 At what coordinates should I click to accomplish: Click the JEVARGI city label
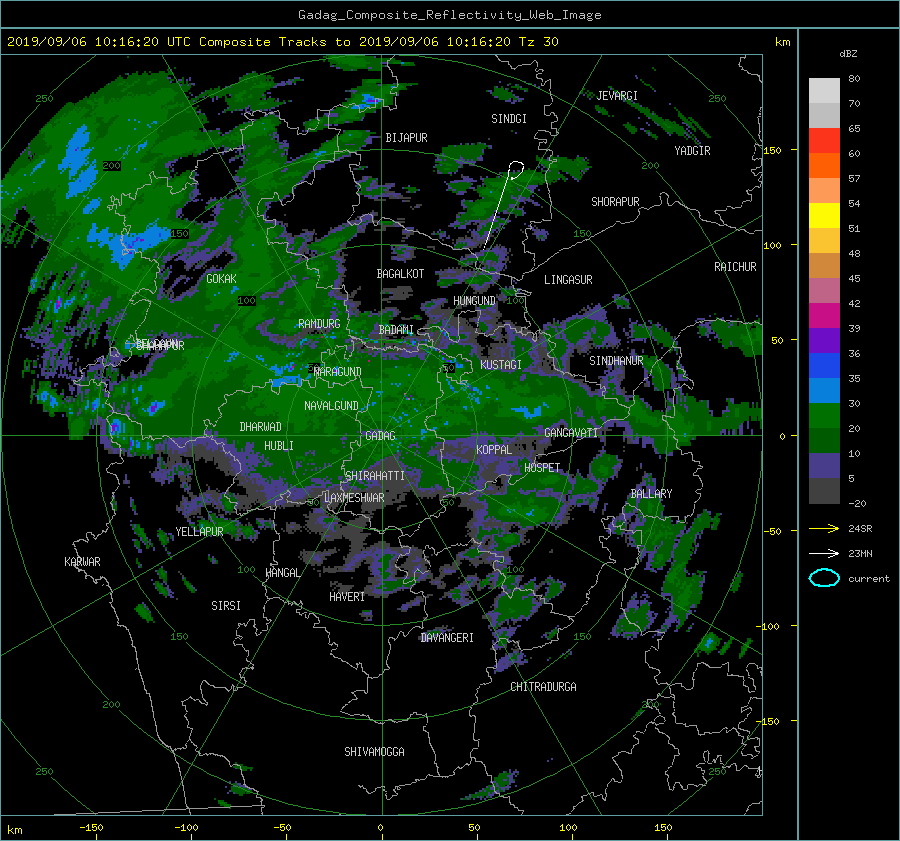617,96
